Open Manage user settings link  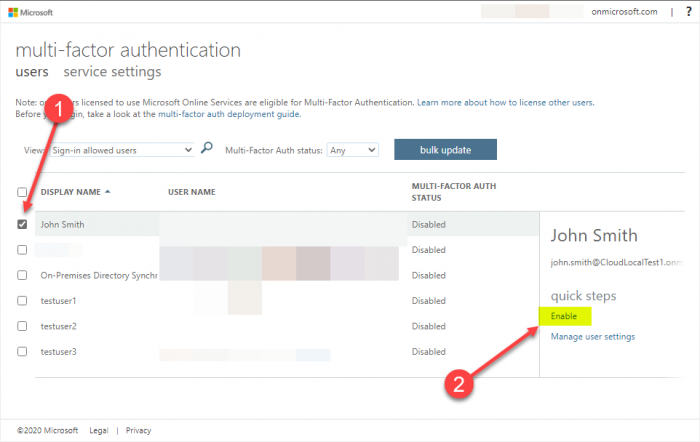tap(592, 337)
